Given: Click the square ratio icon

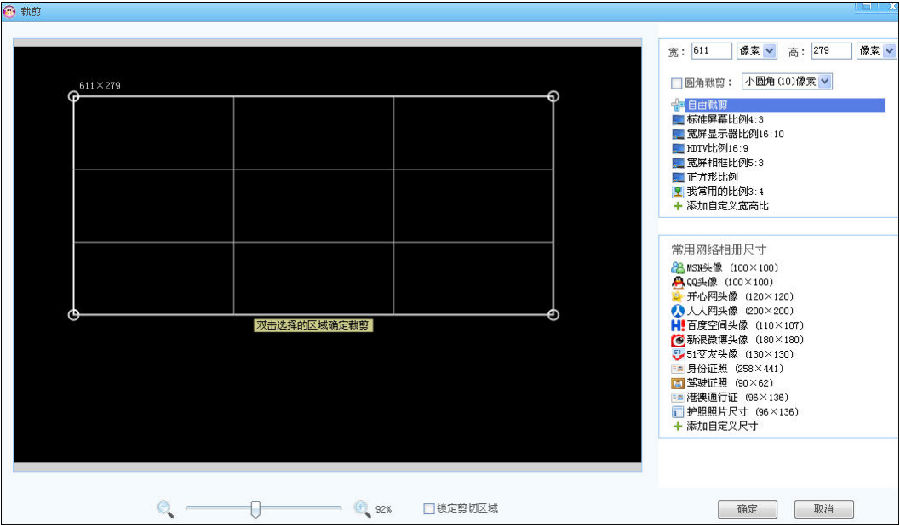Looking at the screenshot, I should (x=678, y=177).
